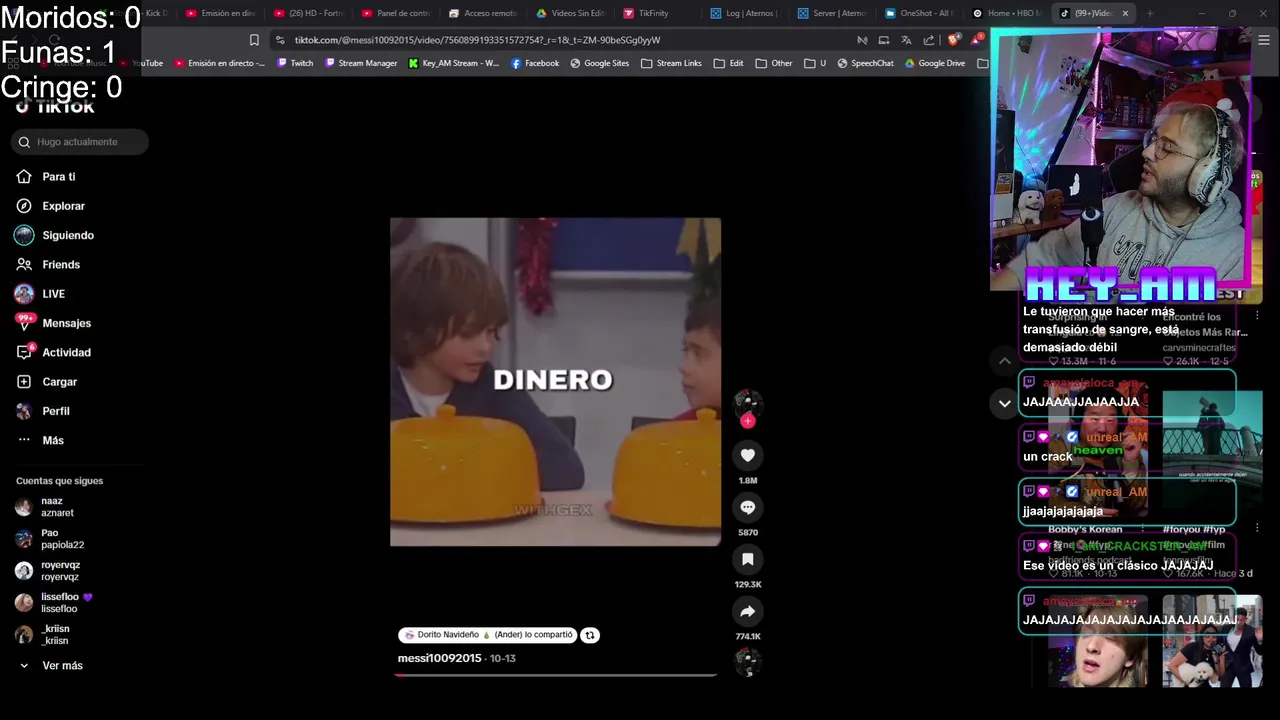Screen dimensions: 1280x720
Task: Switch to the OneShot browser tab
Action: click(x=920, y=13)
